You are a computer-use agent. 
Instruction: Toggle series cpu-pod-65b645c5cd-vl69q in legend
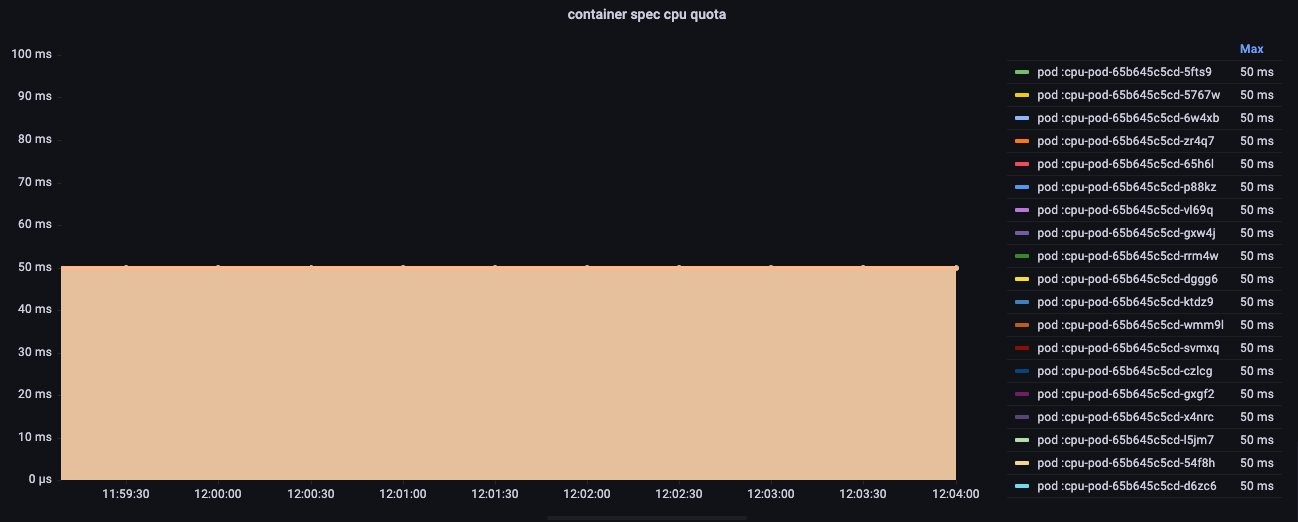[x=1125, y=210]
